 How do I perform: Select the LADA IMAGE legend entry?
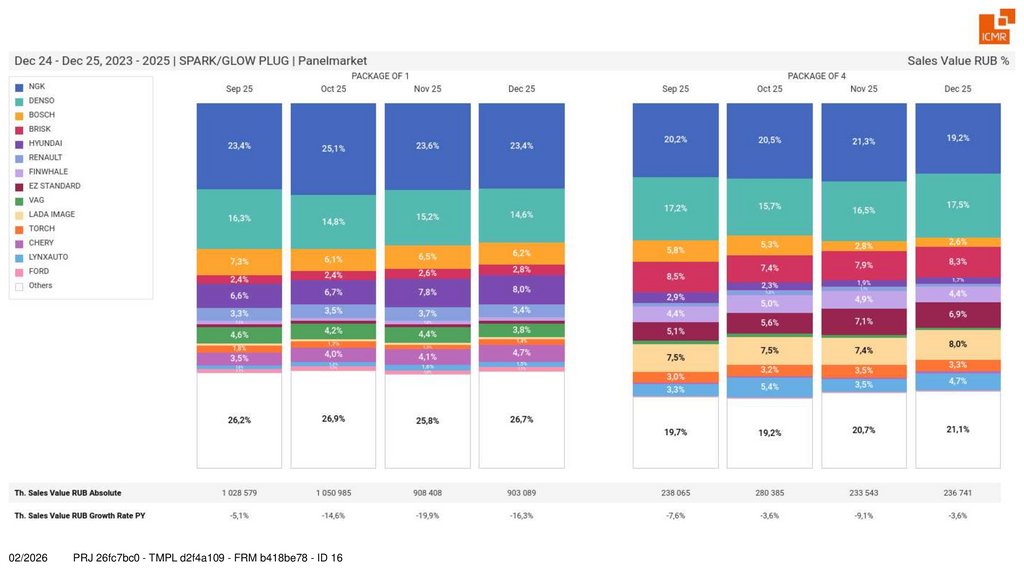point(51,215)
